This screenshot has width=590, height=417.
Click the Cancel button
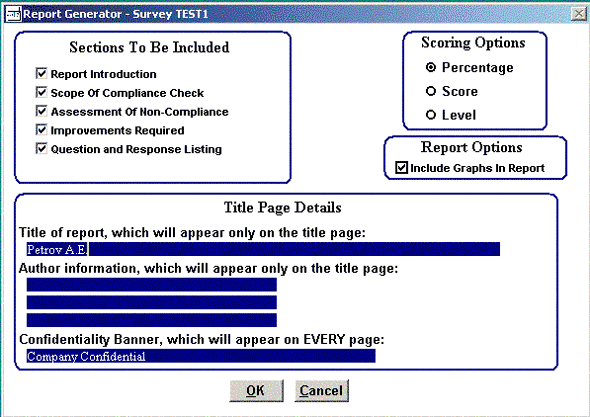pos(321,391)
